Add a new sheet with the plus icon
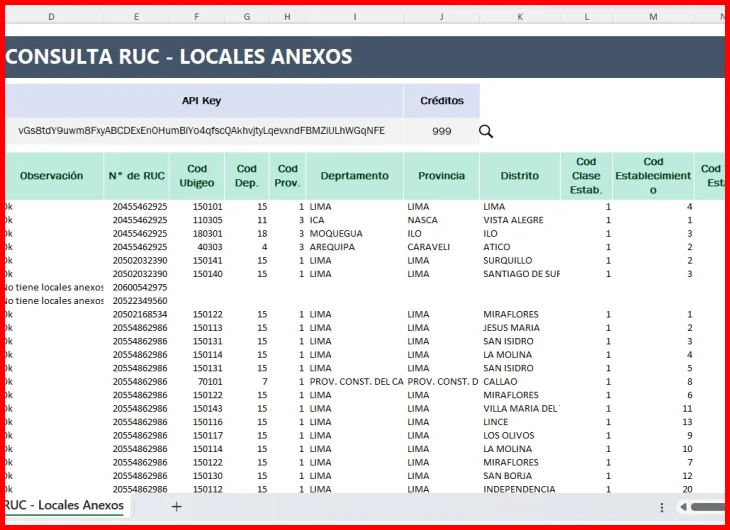The width and height of the screenshot is (730, 530). [176, 506]
